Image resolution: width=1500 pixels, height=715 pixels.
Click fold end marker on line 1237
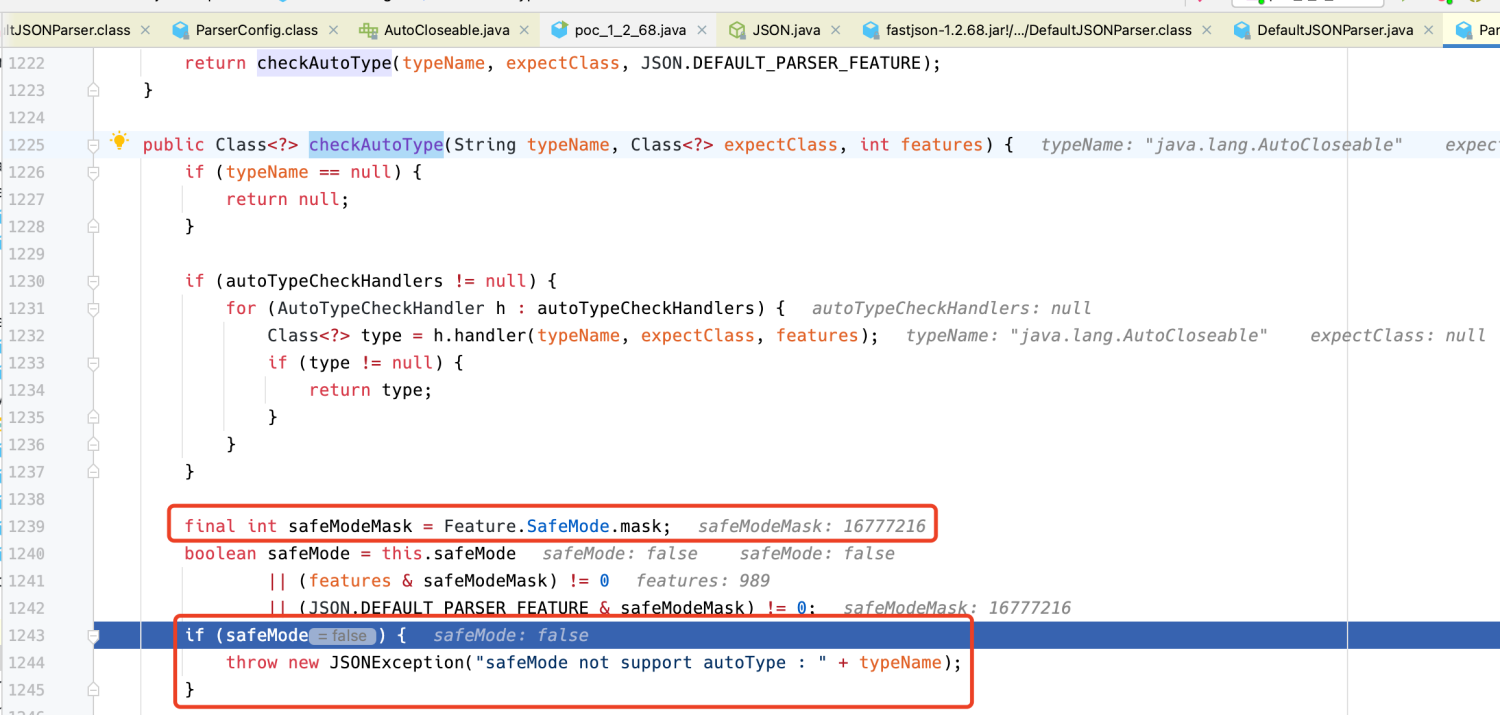pyautogui.click(x=93, y=471)
